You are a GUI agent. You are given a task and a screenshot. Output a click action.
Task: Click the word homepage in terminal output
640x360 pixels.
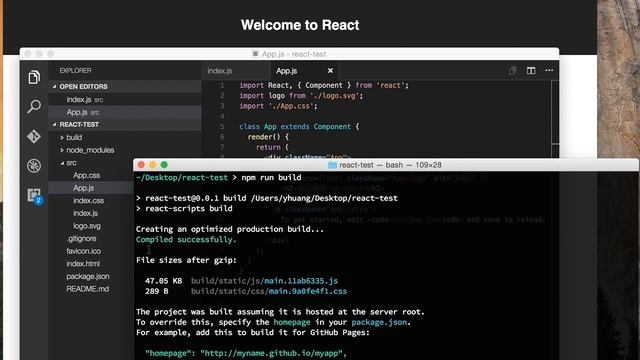tap(292, 322)
